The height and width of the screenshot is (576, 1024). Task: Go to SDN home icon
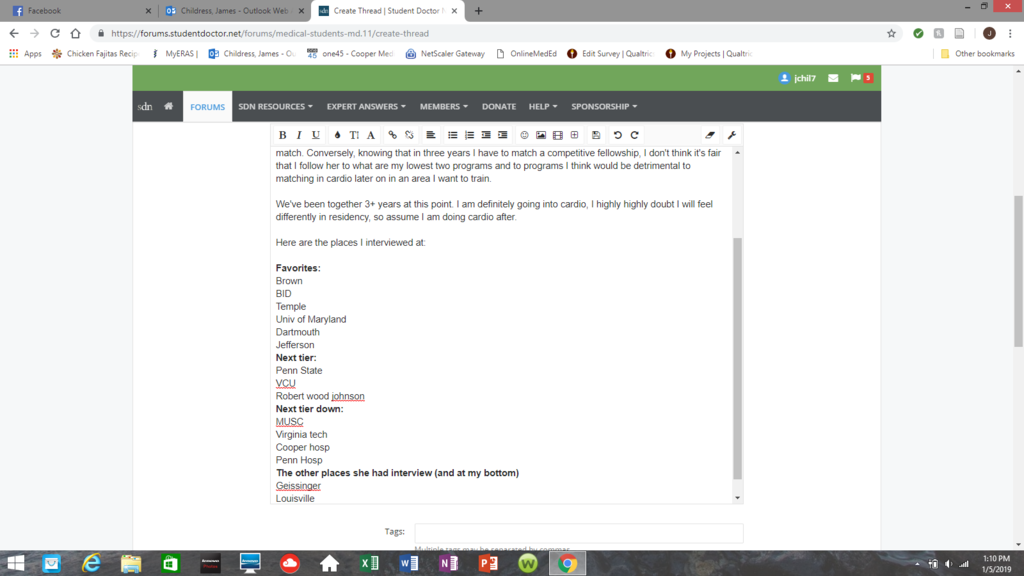[x=168, y=106]
